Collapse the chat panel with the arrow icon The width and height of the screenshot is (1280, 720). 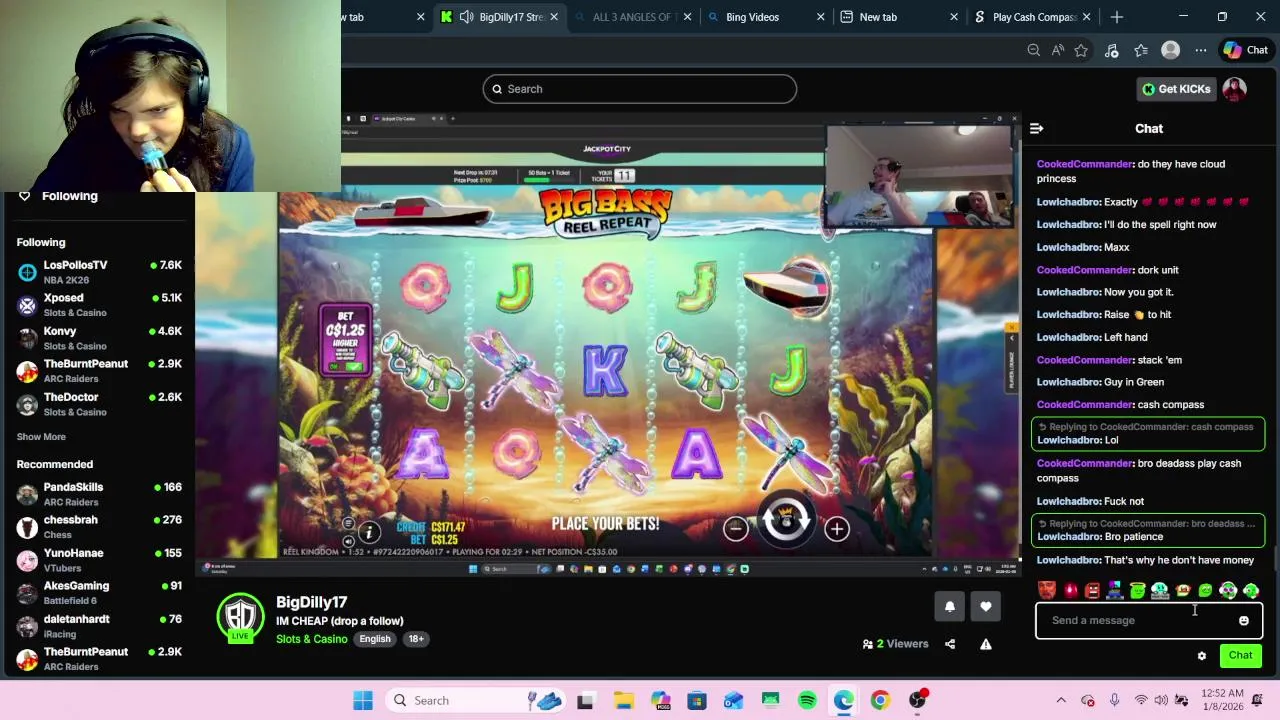tap(1036, 128)
